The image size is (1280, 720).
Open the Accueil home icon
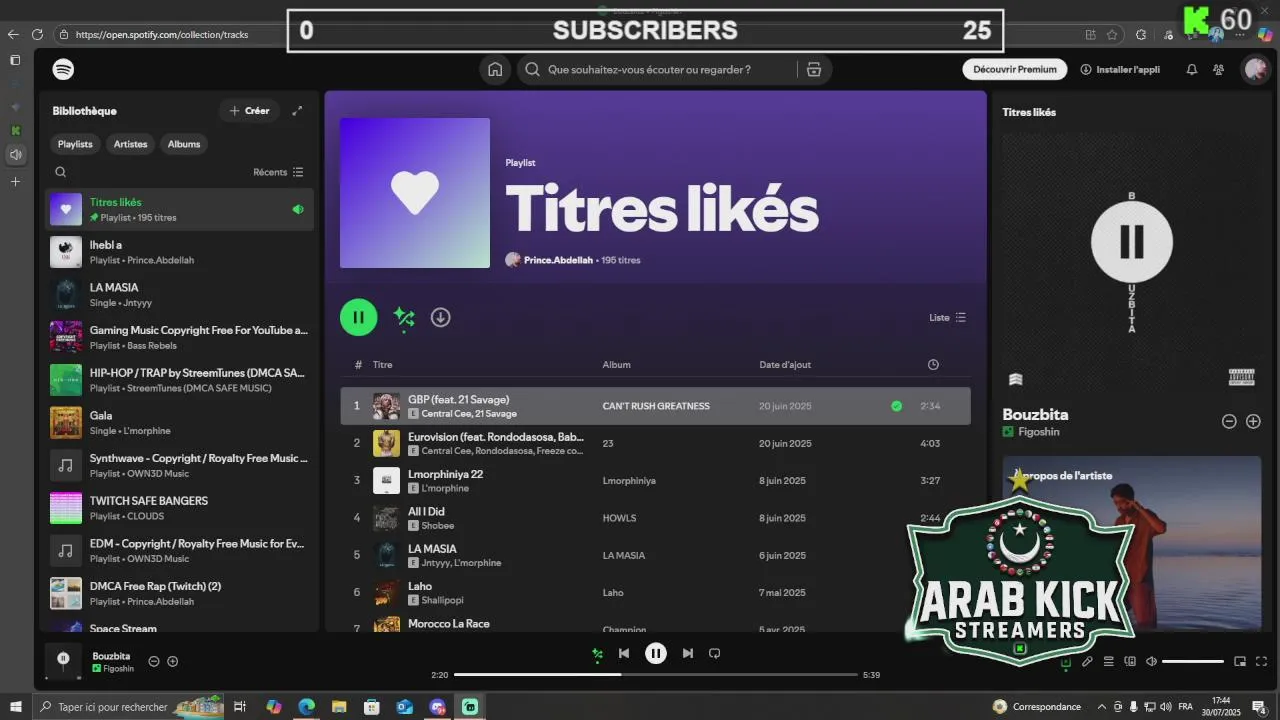coord(495,69)
